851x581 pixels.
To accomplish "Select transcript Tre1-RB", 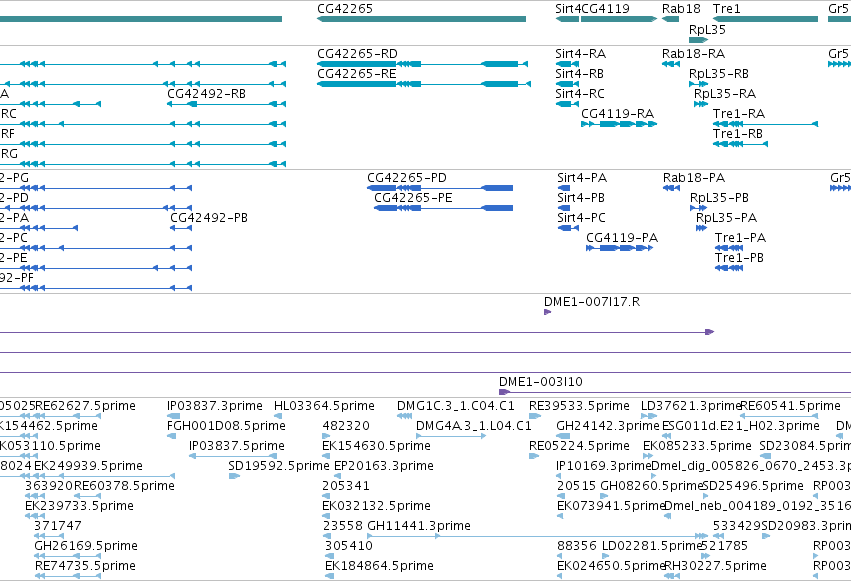I will [738, 134].
